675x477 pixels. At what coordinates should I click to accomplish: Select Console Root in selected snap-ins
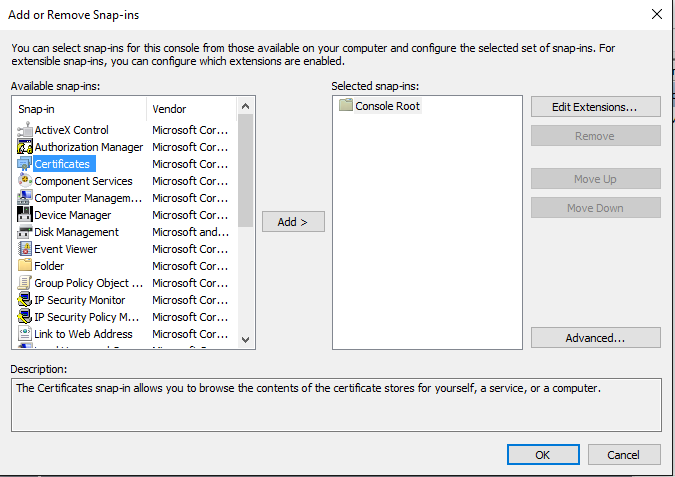(x=388, y=106)
